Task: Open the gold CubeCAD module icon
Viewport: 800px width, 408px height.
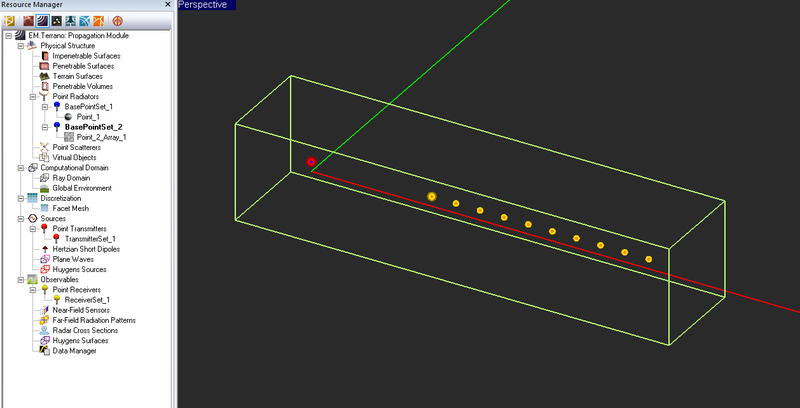Action: (x=10, y=21)
